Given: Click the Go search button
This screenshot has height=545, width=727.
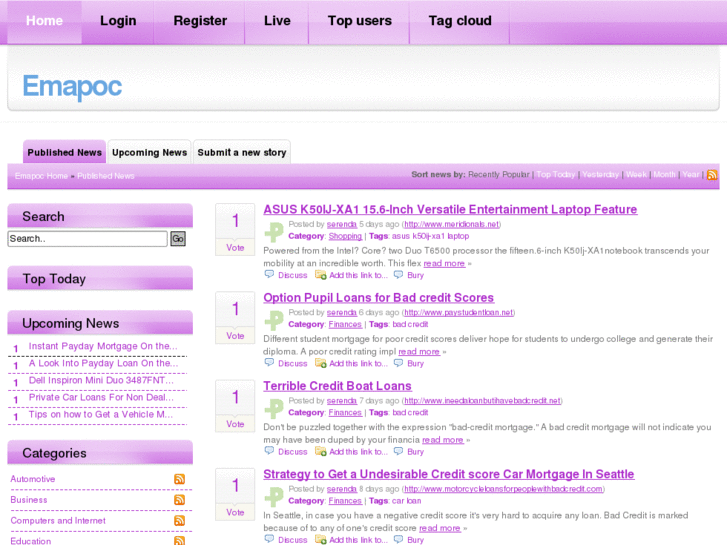Looking at the screenshot, I should coord(178,239).
